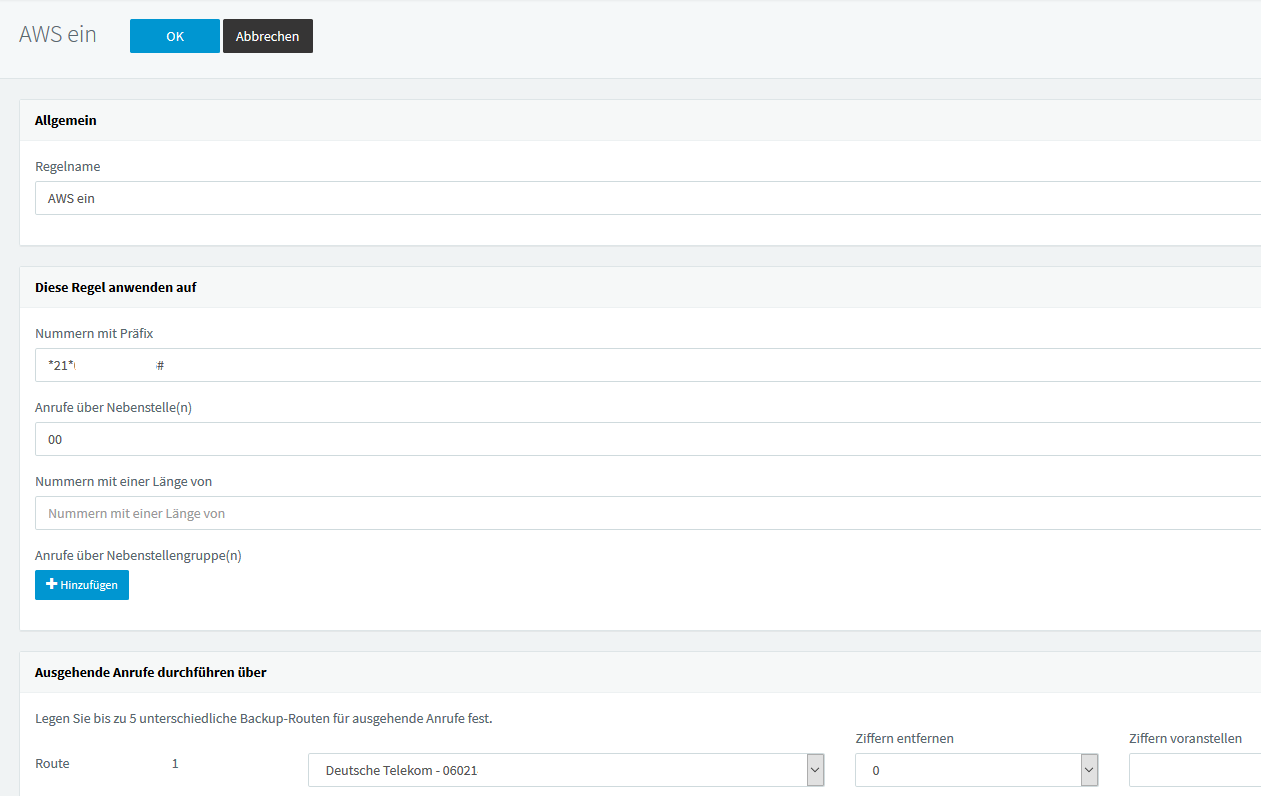Click the arrow of Ziffern entfernen select

1089,770
